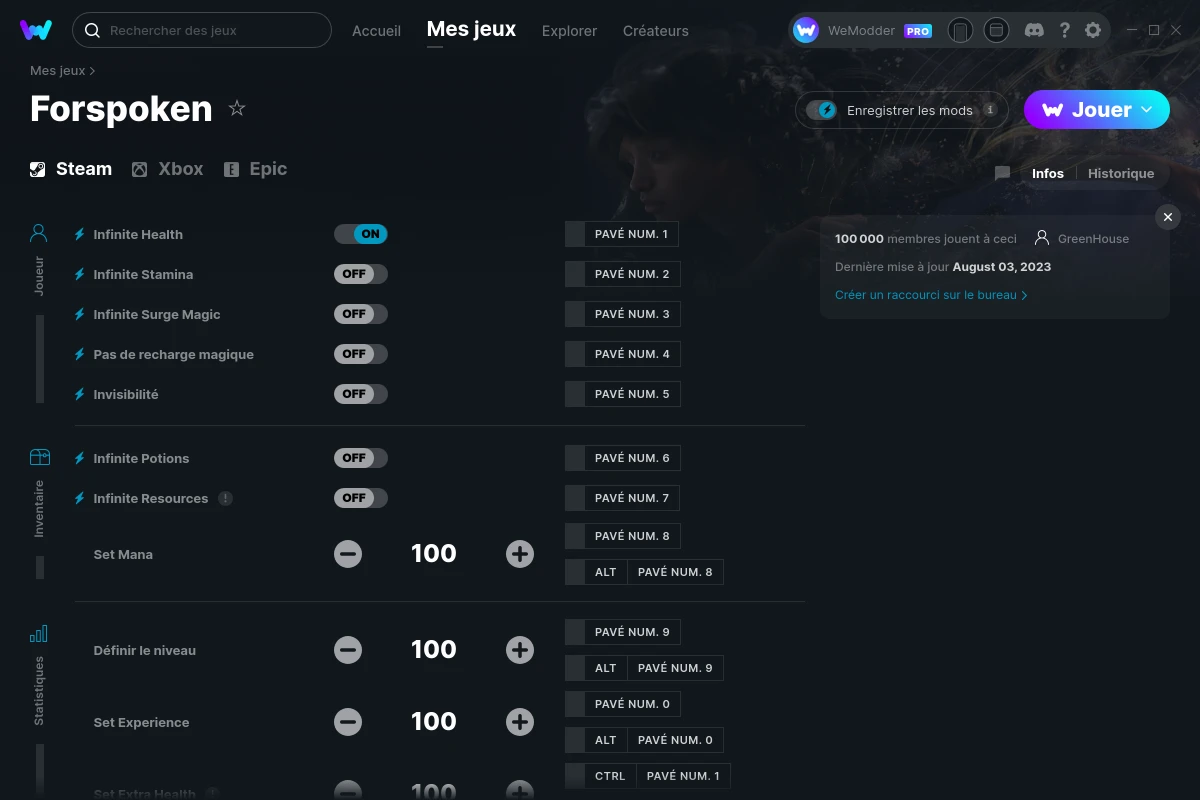The height and width of the screenshot is (800, 1200).
Task: Increase Définir le niveau with plus
Action: pos(520,650)
